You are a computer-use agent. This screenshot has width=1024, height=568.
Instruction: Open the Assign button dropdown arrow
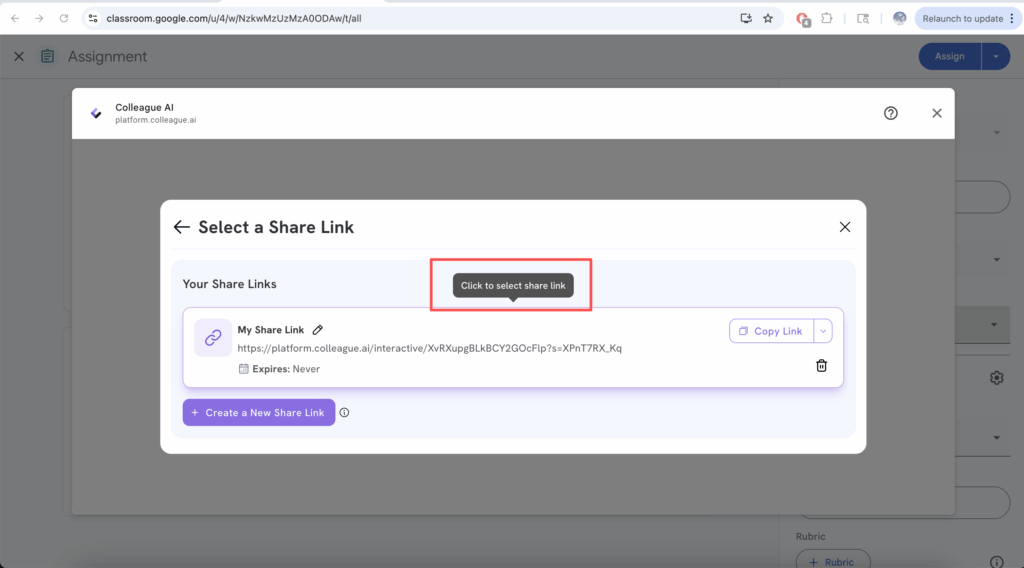click(996, 57)
